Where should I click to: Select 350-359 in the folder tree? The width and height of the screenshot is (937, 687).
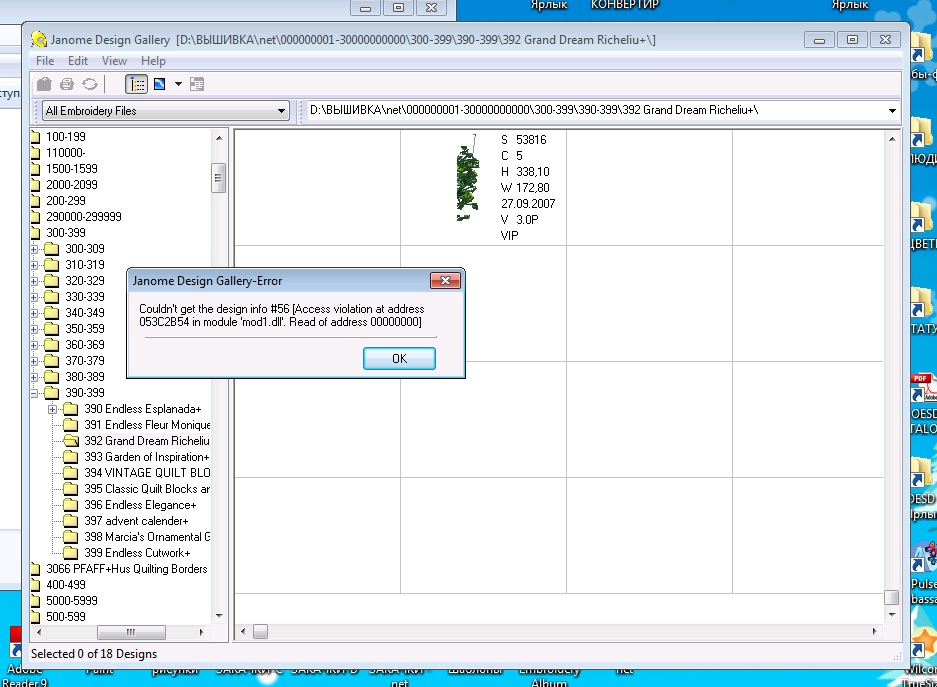(85, 329)
